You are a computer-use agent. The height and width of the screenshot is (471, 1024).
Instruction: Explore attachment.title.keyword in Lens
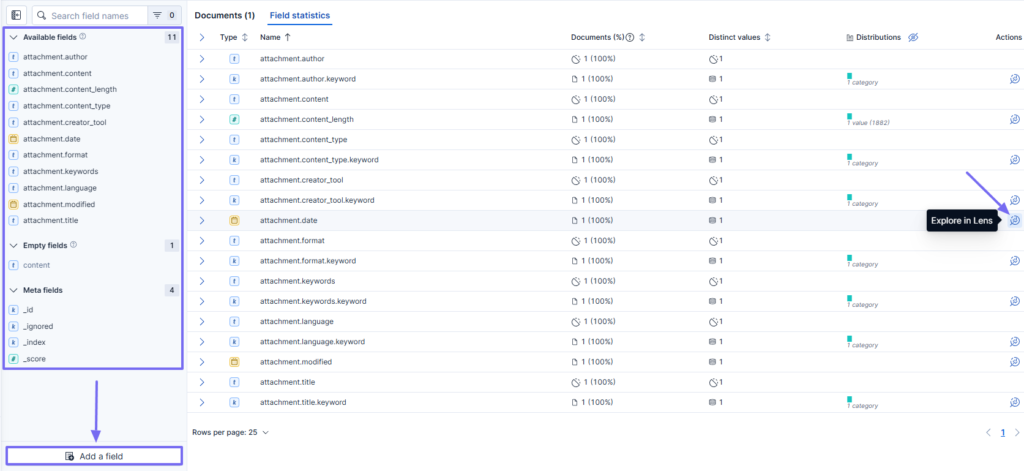click(x=1014, y=402)
